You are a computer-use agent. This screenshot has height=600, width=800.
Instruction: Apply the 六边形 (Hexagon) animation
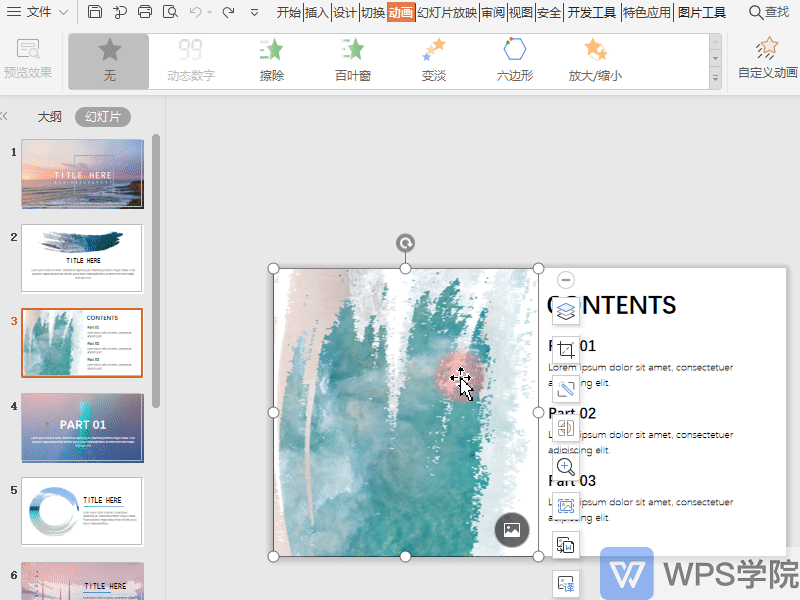[514, 60]
